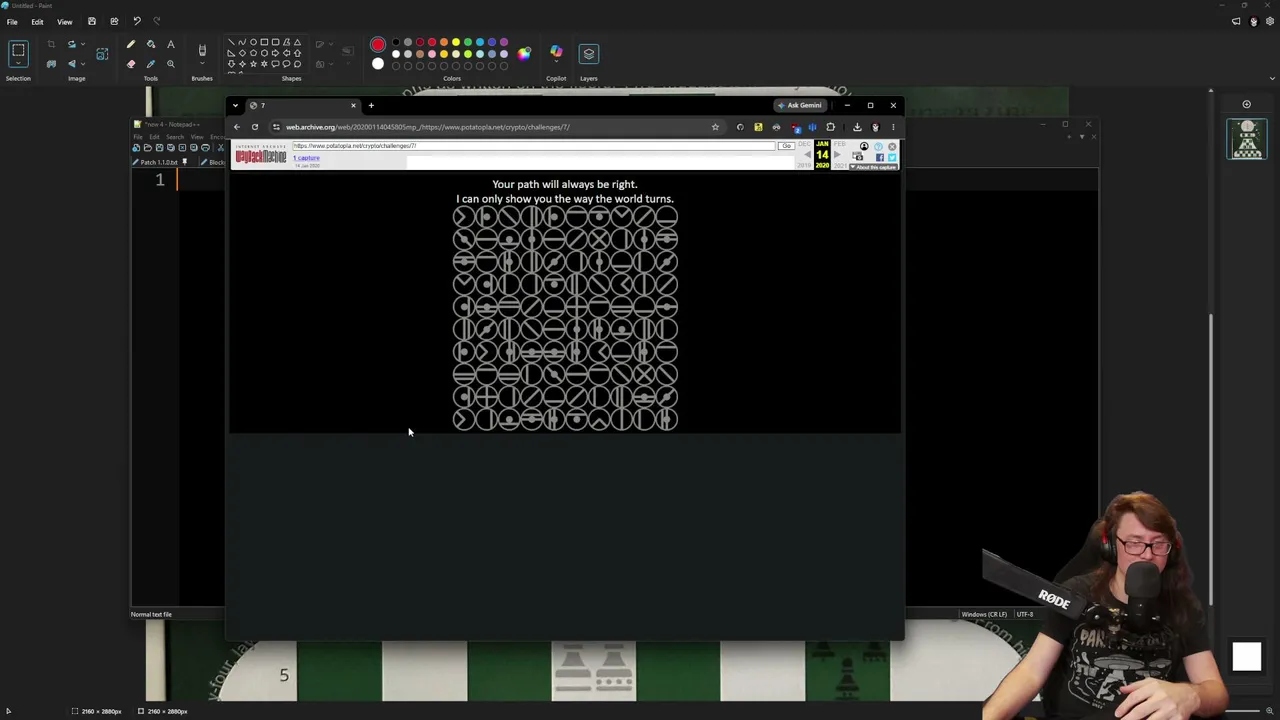Click the Wayback Machine logo
Viewport: 1280px width, 720px height.
point(261,154)
